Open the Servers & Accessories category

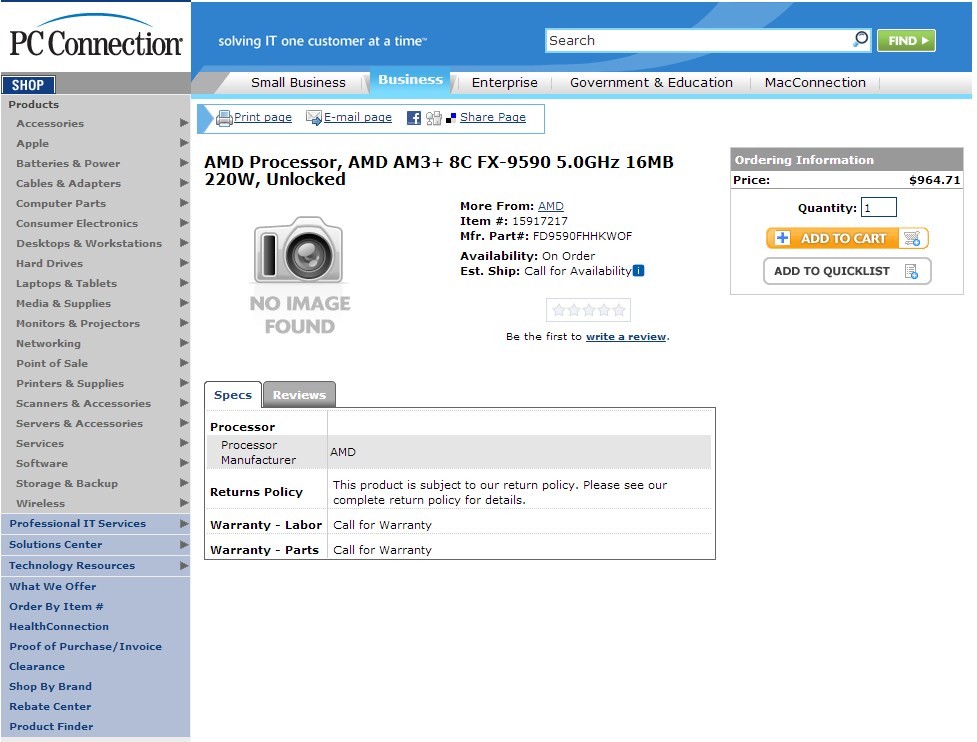tap(79, 423)
